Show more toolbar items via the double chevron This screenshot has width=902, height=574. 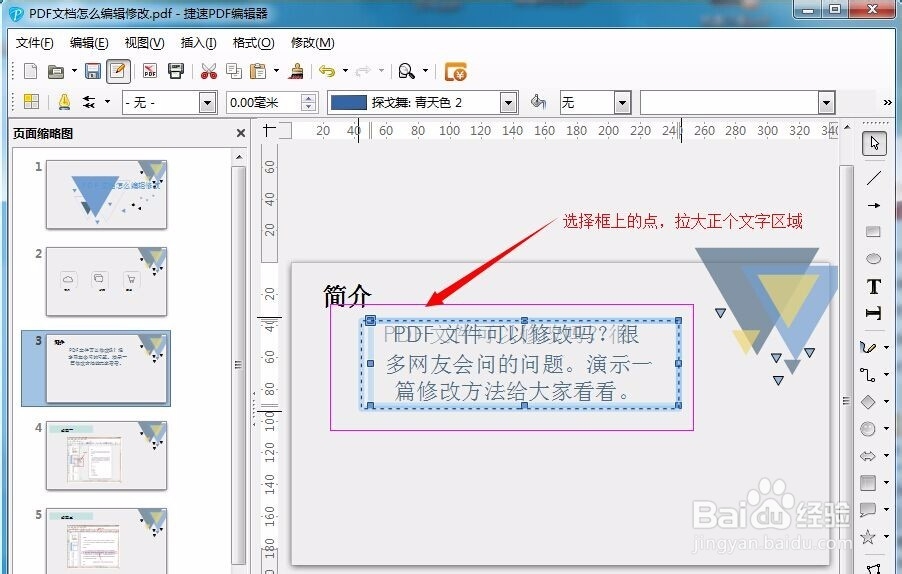coord(888,102)
